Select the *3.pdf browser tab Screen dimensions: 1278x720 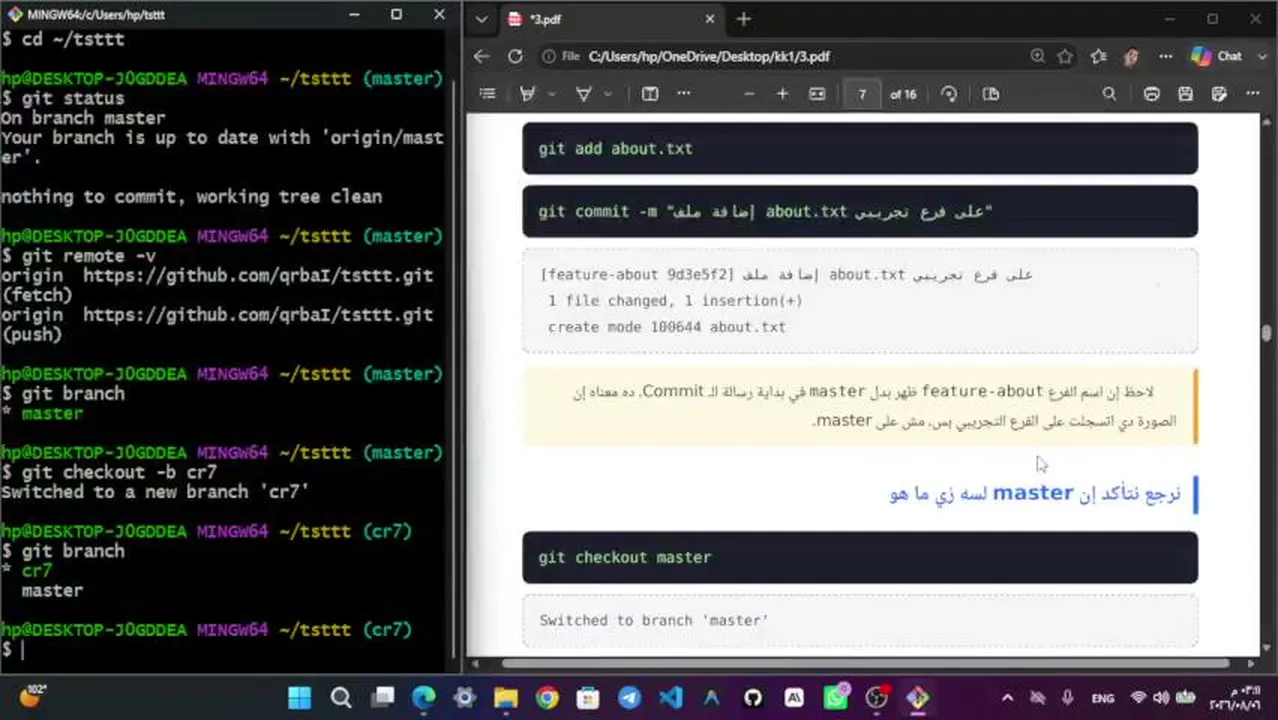point(611,19)
